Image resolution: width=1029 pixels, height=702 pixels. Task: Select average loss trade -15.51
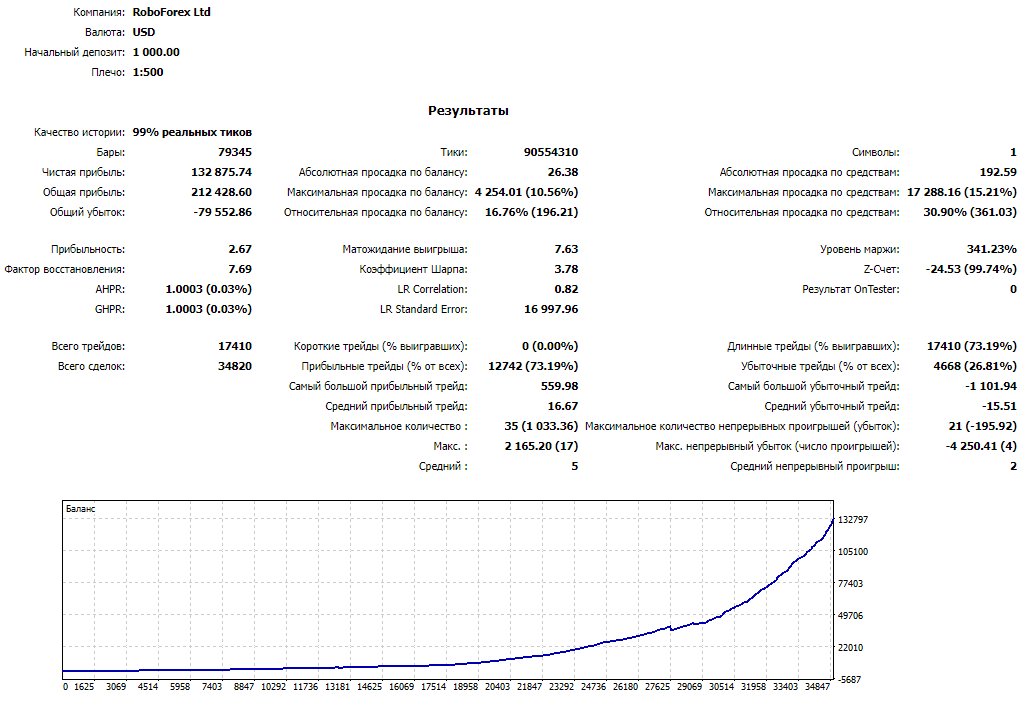pyautogui.click(x=999, y=406)
